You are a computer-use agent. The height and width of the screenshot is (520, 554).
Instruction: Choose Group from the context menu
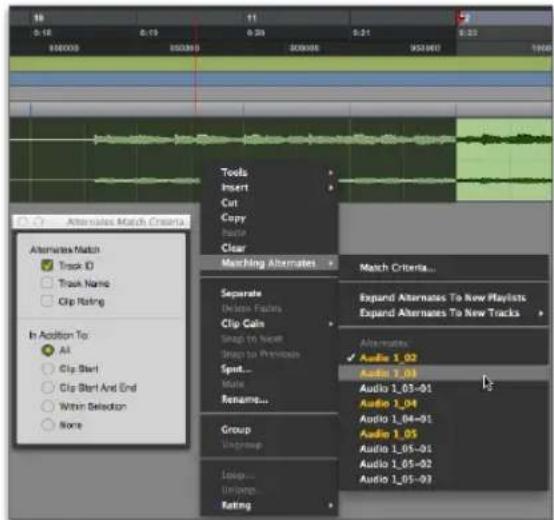(x=269, y=430)
